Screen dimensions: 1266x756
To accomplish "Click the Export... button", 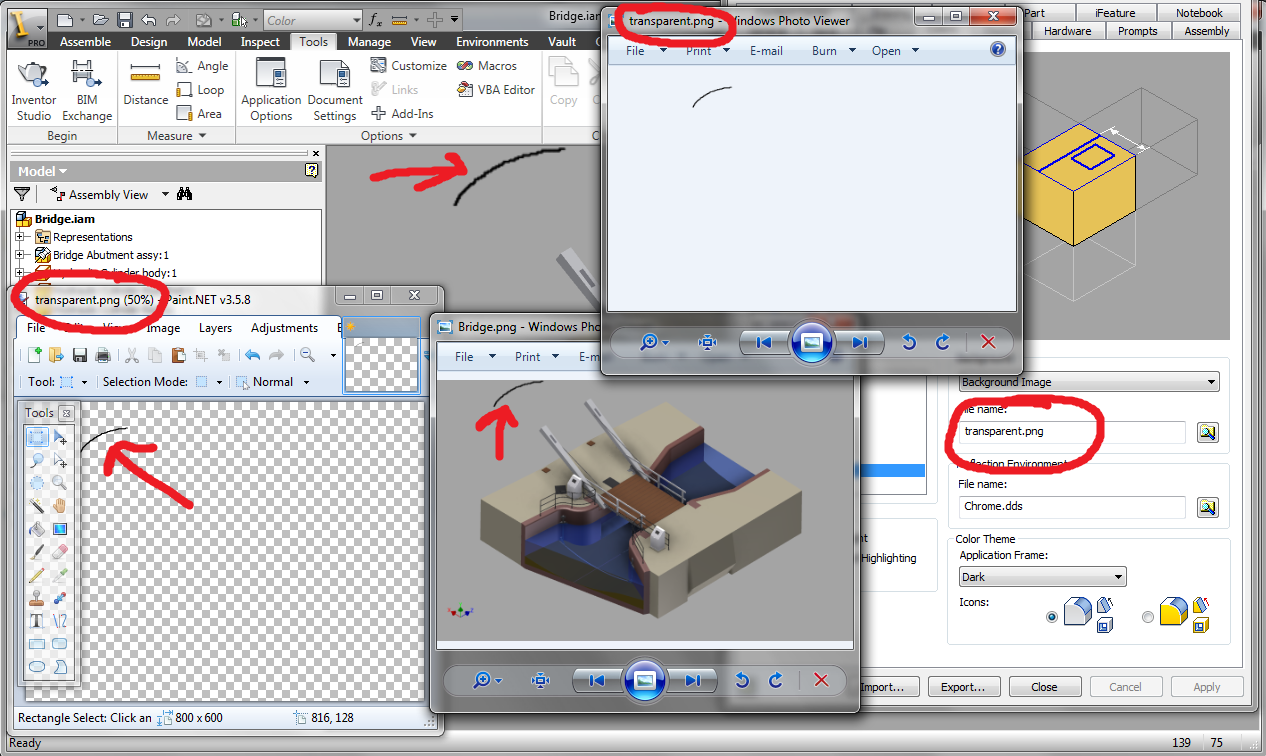I will click(964, 687).
